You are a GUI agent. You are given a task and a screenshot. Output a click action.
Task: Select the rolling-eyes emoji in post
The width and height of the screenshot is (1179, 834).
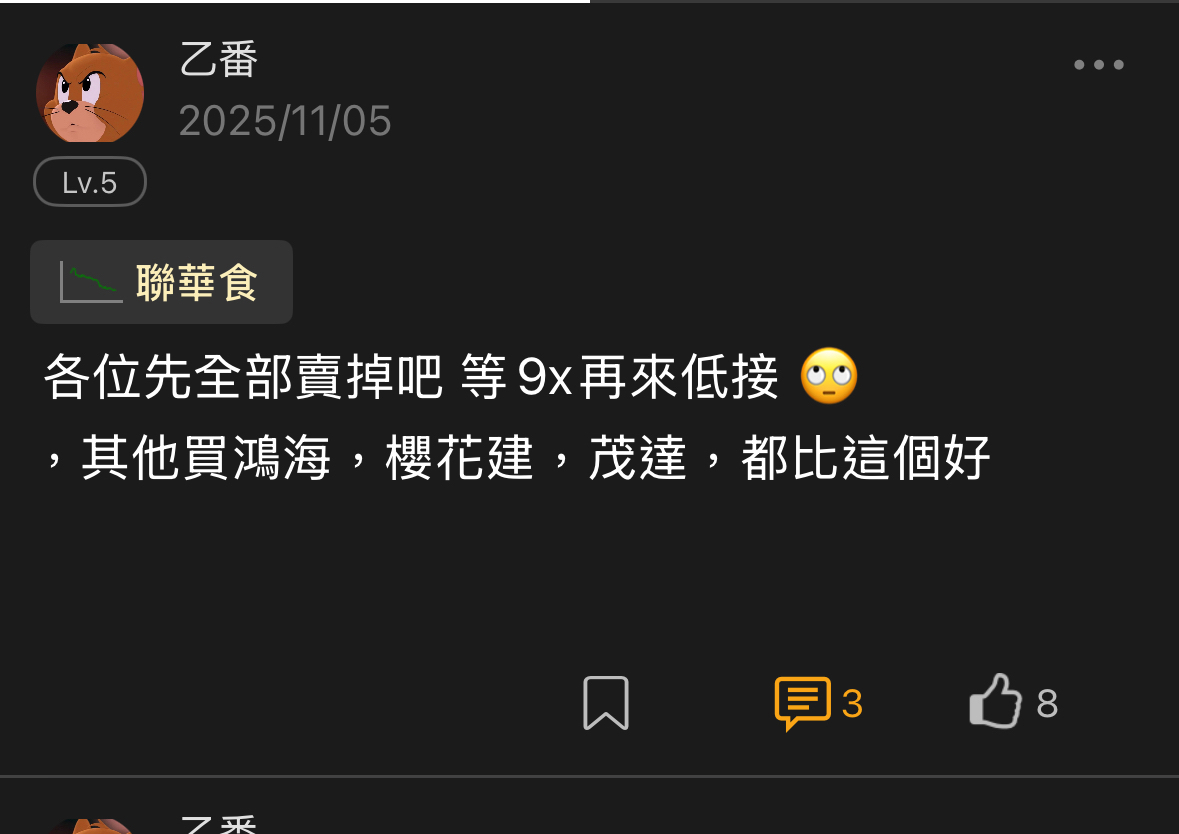(829, 376)
